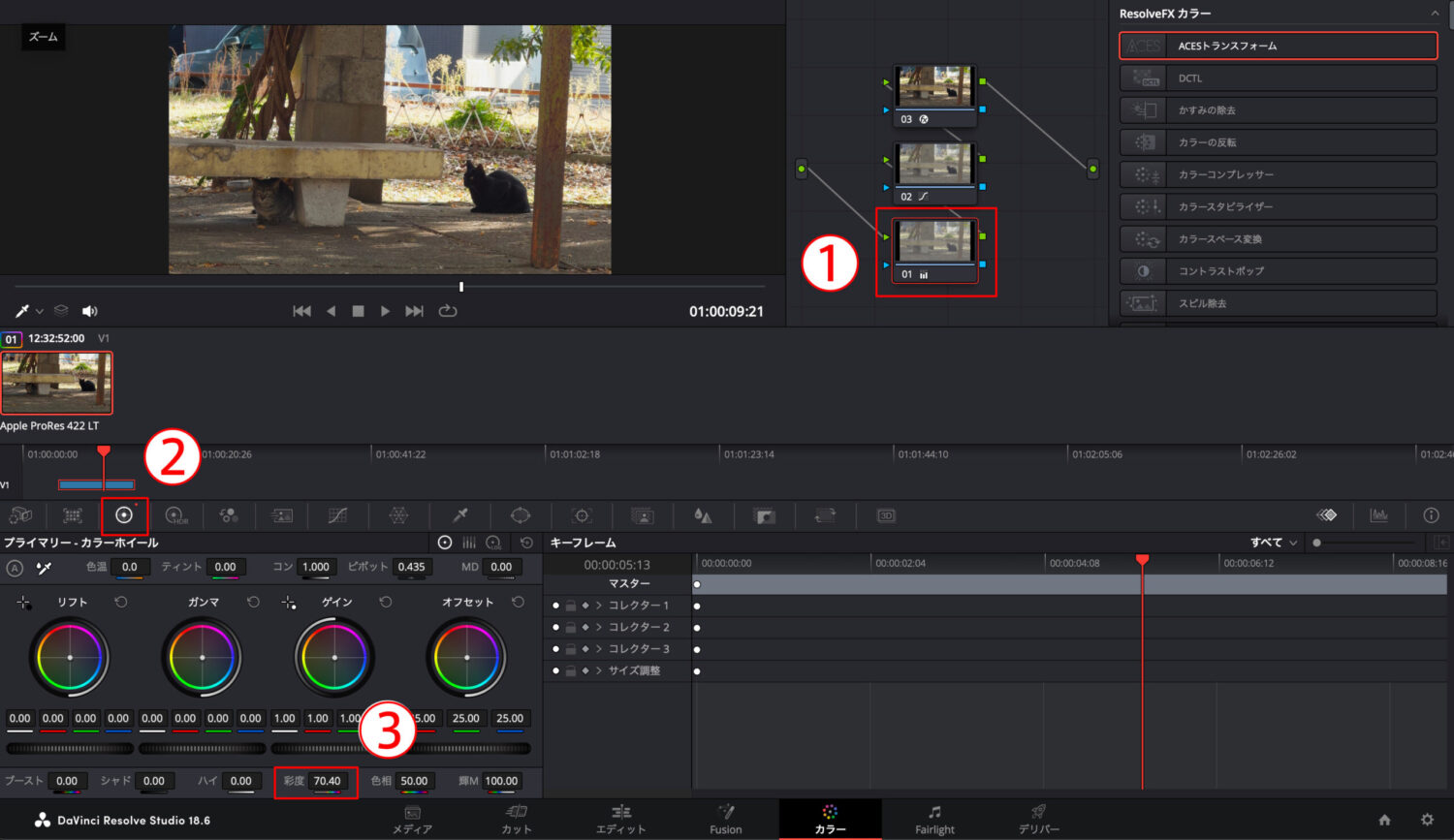Pick black point for Lift
Screen dimensions: 1454x840
click(x=24, y=603)
